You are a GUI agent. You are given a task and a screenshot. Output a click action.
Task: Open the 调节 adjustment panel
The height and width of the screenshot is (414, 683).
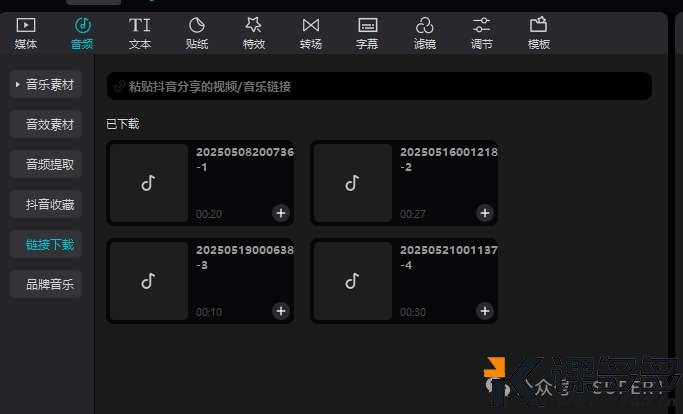[x=481, y=32]
